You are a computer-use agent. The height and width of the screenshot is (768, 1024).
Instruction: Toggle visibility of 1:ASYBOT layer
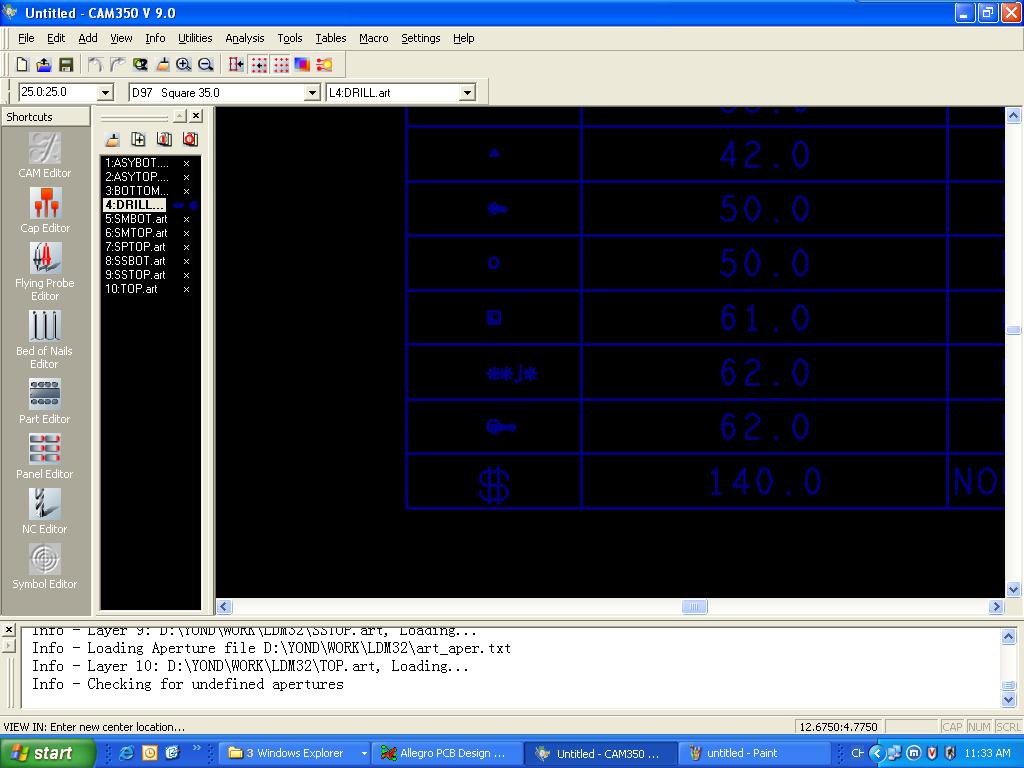pyautogui.click(x=186, y=163)
